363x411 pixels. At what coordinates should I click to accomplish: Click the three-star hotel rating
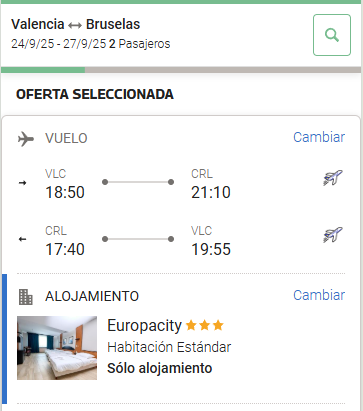point(205,325)
